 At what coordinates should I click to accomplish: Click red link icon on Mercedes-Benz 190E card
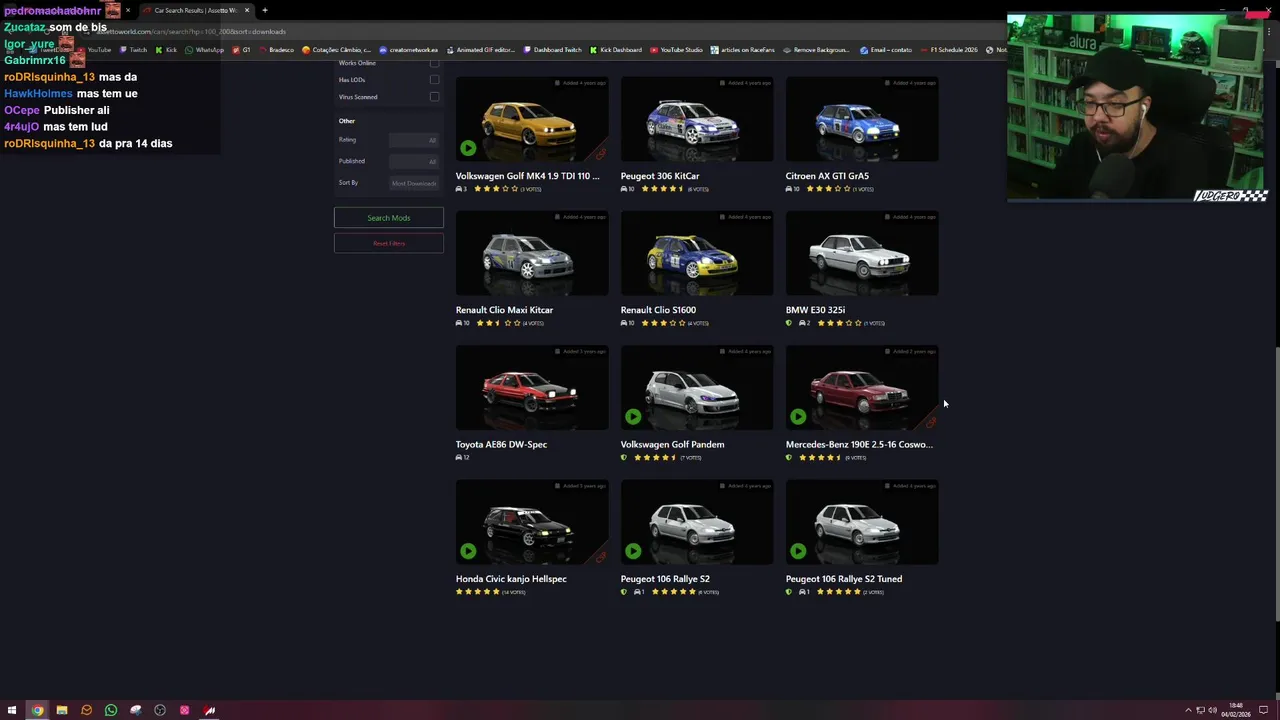(x=931, y=423)
